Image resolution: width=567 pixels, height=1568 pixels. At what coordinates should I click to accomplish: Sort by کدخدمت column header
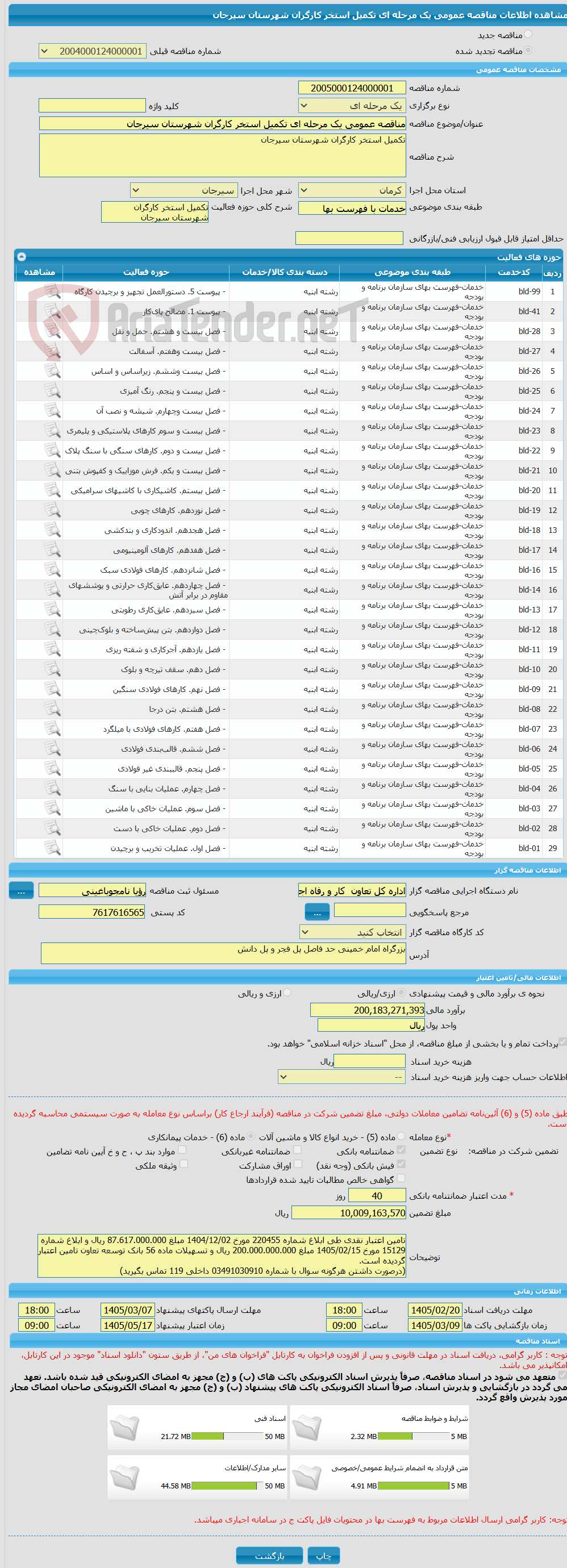(x=514, y=272)
